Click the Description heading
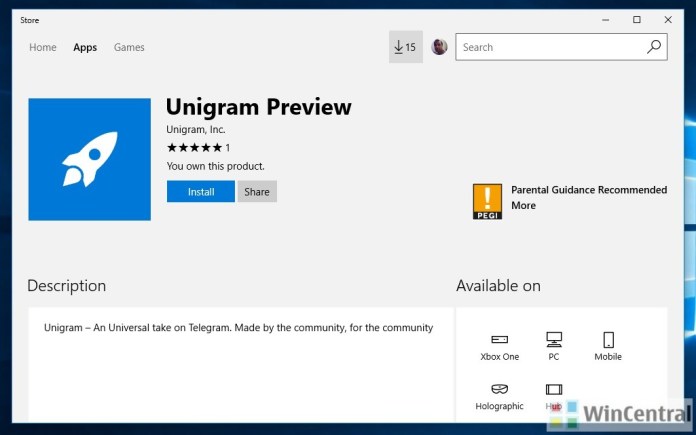The image size is (696, 435). click(67, 286)
